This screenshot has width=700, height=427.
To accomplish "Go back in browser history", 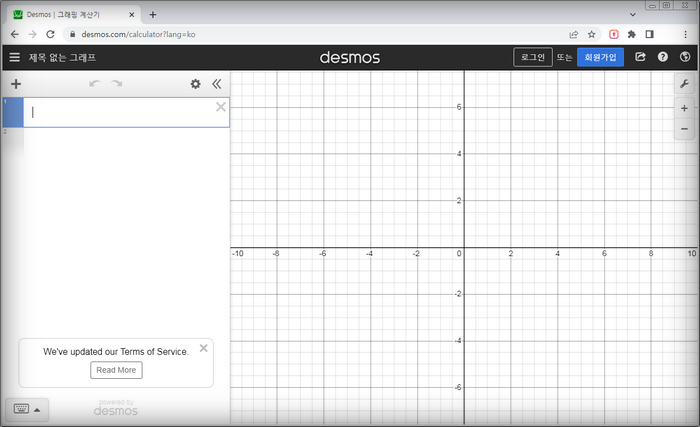I will (15, 34).
